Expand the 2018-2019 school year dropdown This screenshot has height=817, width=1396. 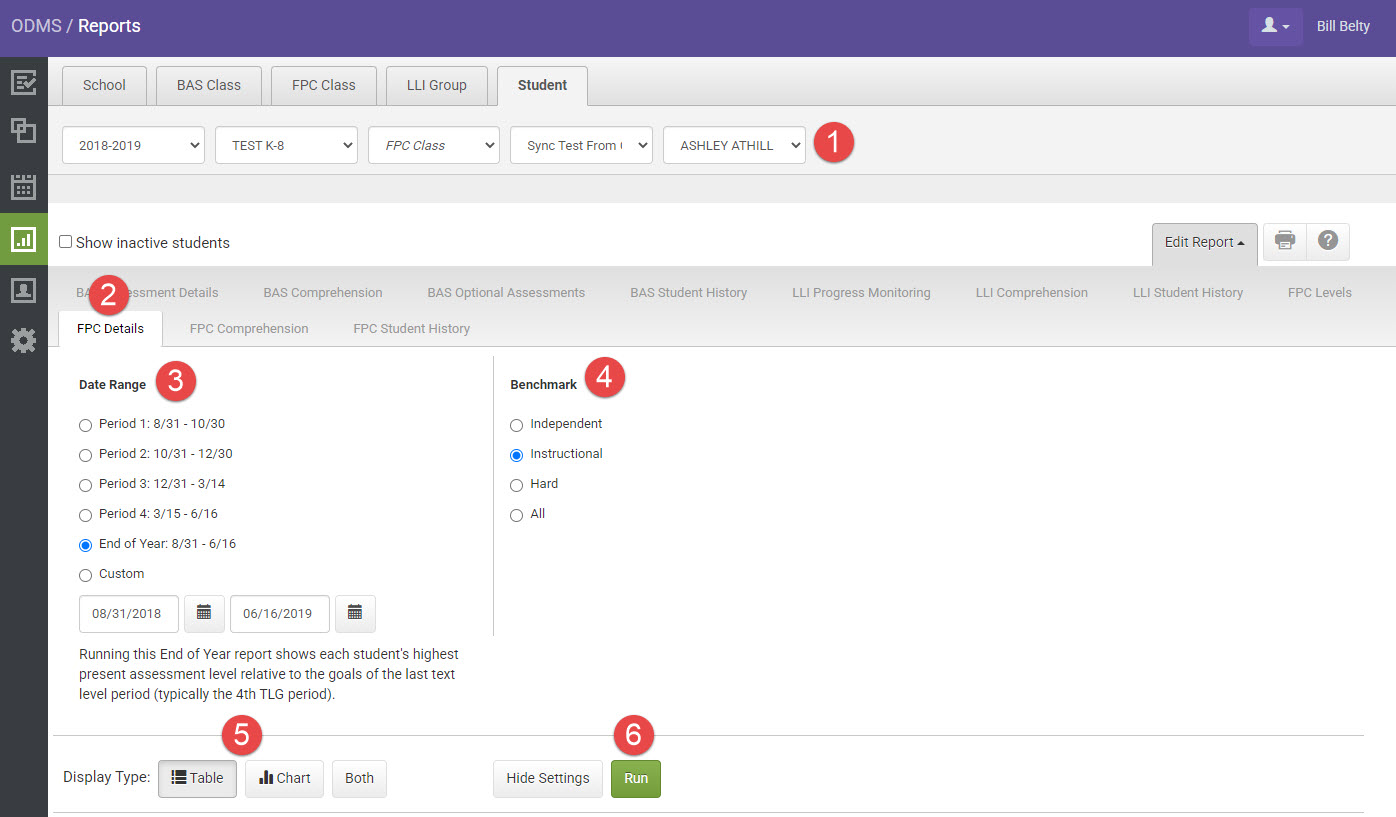[133, 145]
